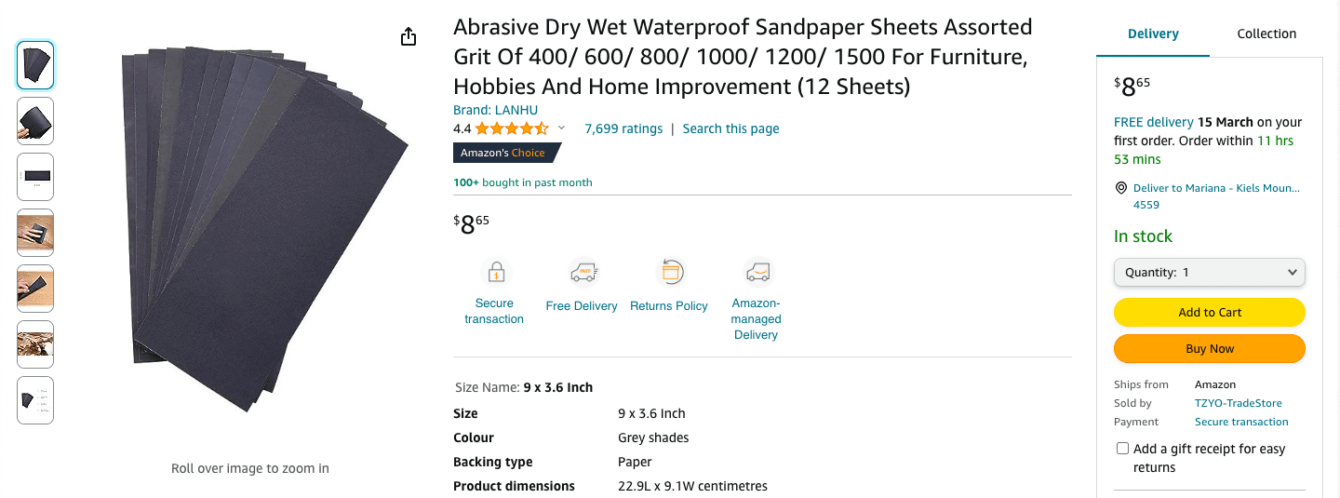Click the Returns Policy box icon

point(670,272)
